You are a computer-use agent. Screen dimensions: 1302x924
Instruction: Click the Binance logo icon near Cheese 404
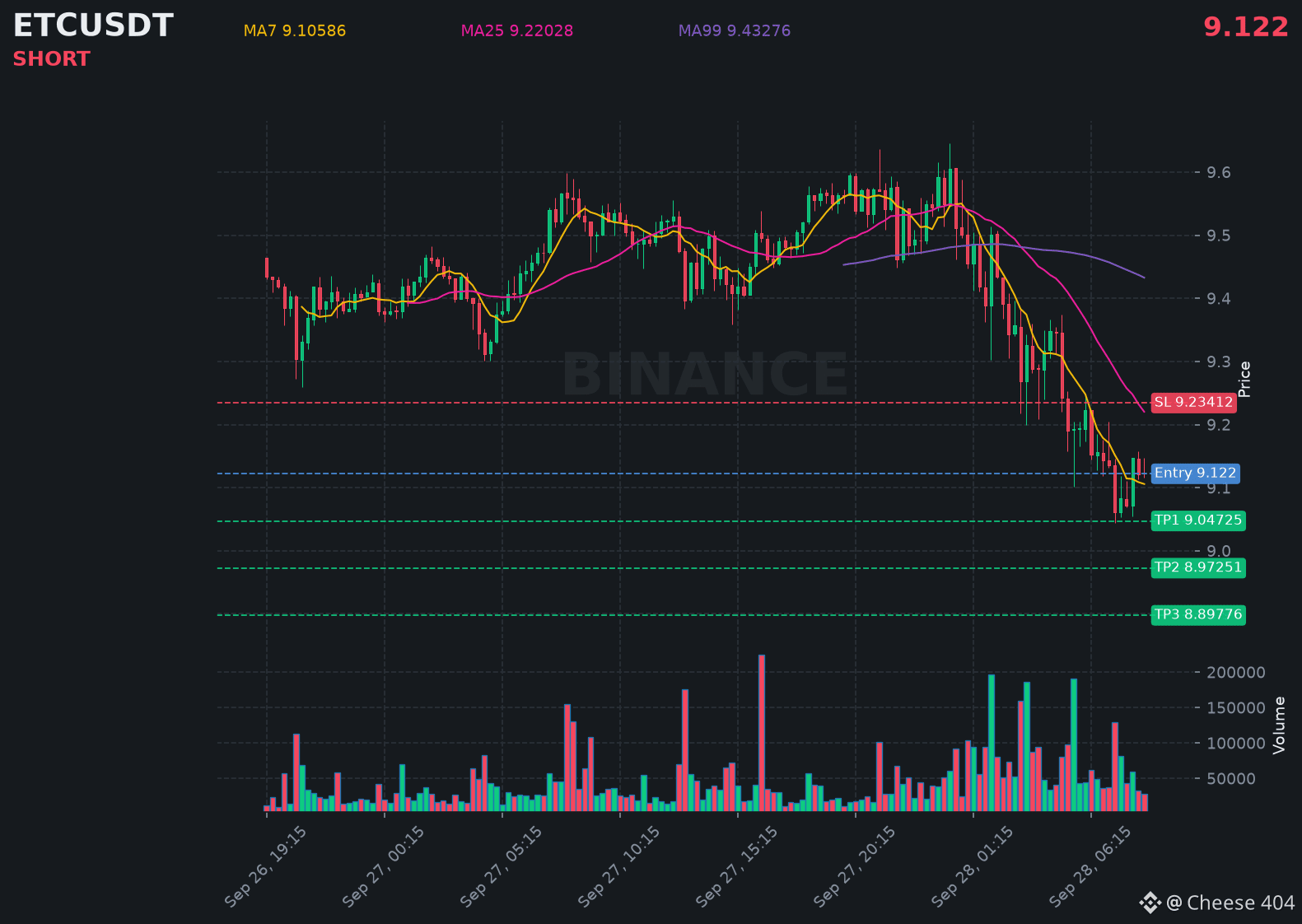1150,903
